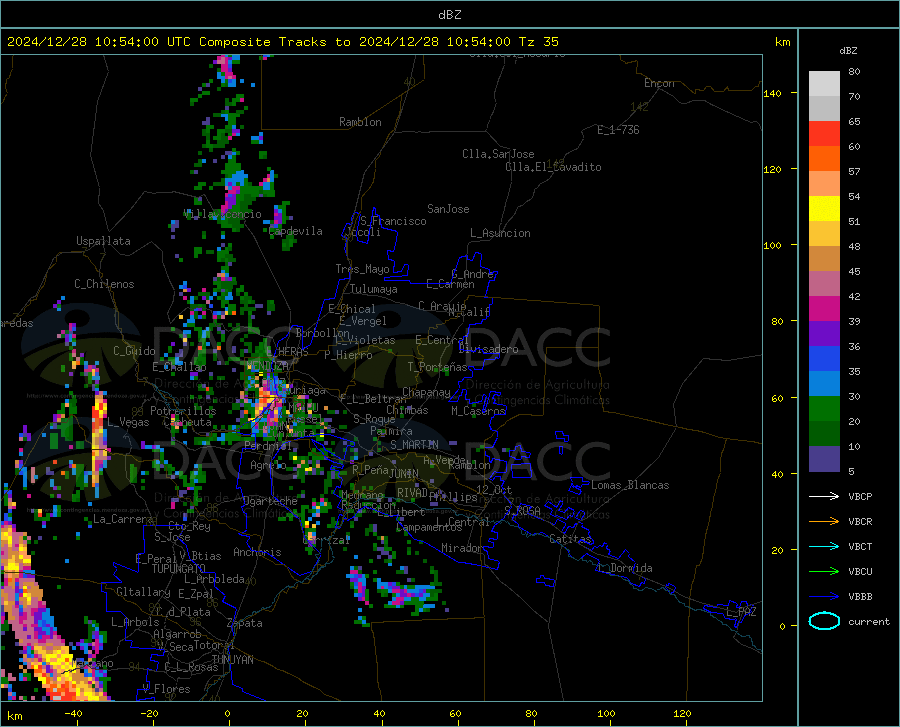This screenshot has width=900, height=727.
Task: Click the Chapanay place label
Action: (426, 392)
